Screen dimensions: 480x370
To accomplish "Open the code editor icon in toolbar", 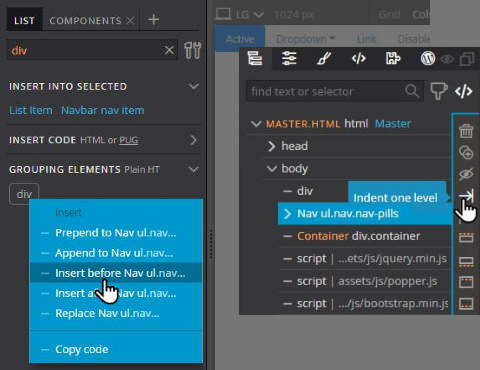I will (x=359, y=59).
